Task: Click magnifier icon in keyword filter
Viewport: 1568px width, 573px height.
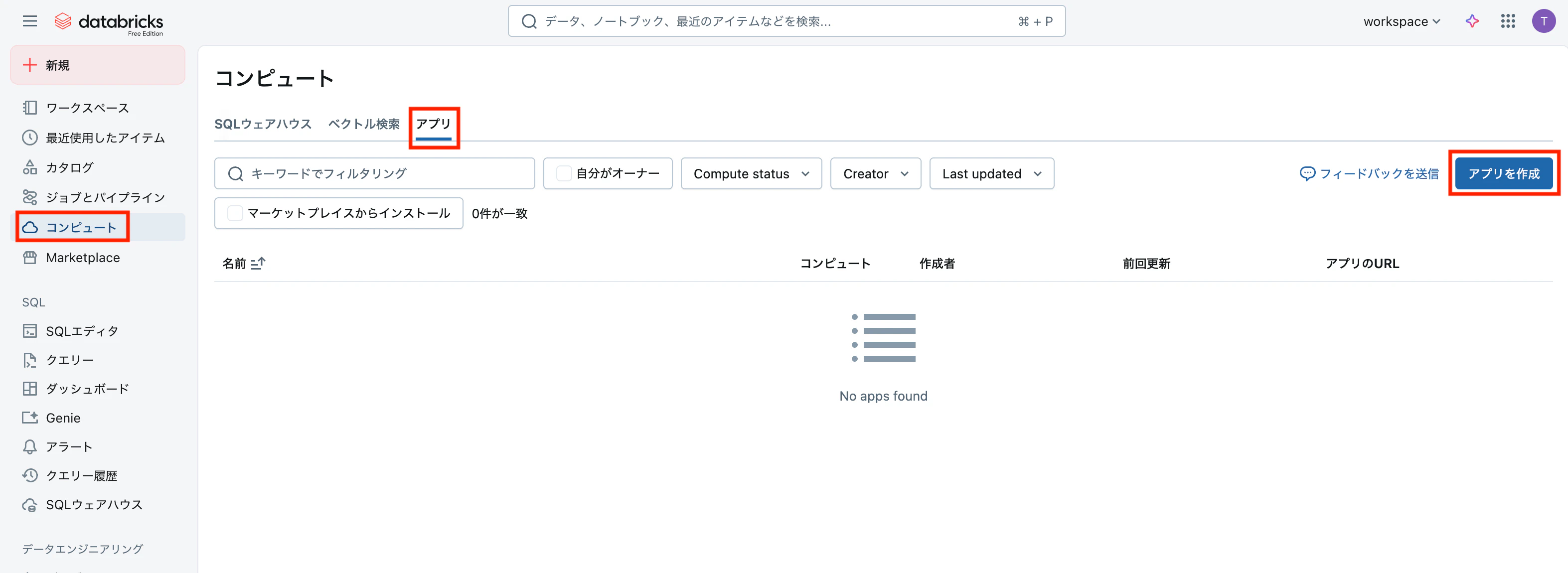Action: (236, 173)
